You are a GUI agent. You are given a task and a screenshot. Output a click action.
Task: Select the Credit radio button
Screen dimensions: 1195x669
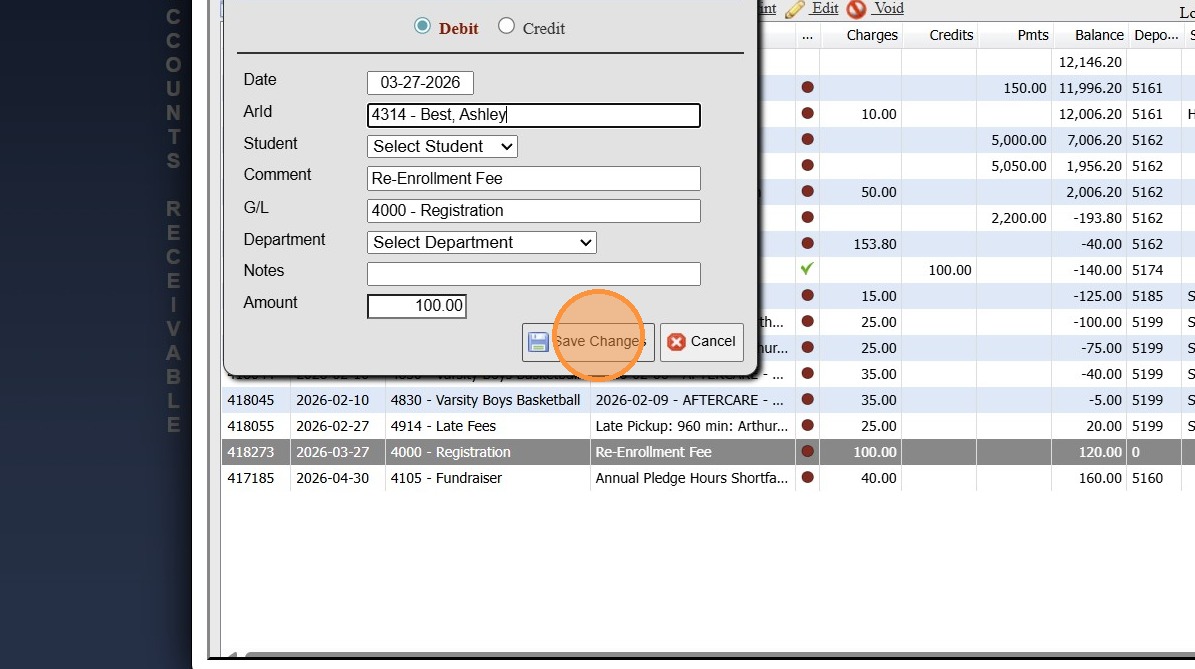click(x=506, y=26)
